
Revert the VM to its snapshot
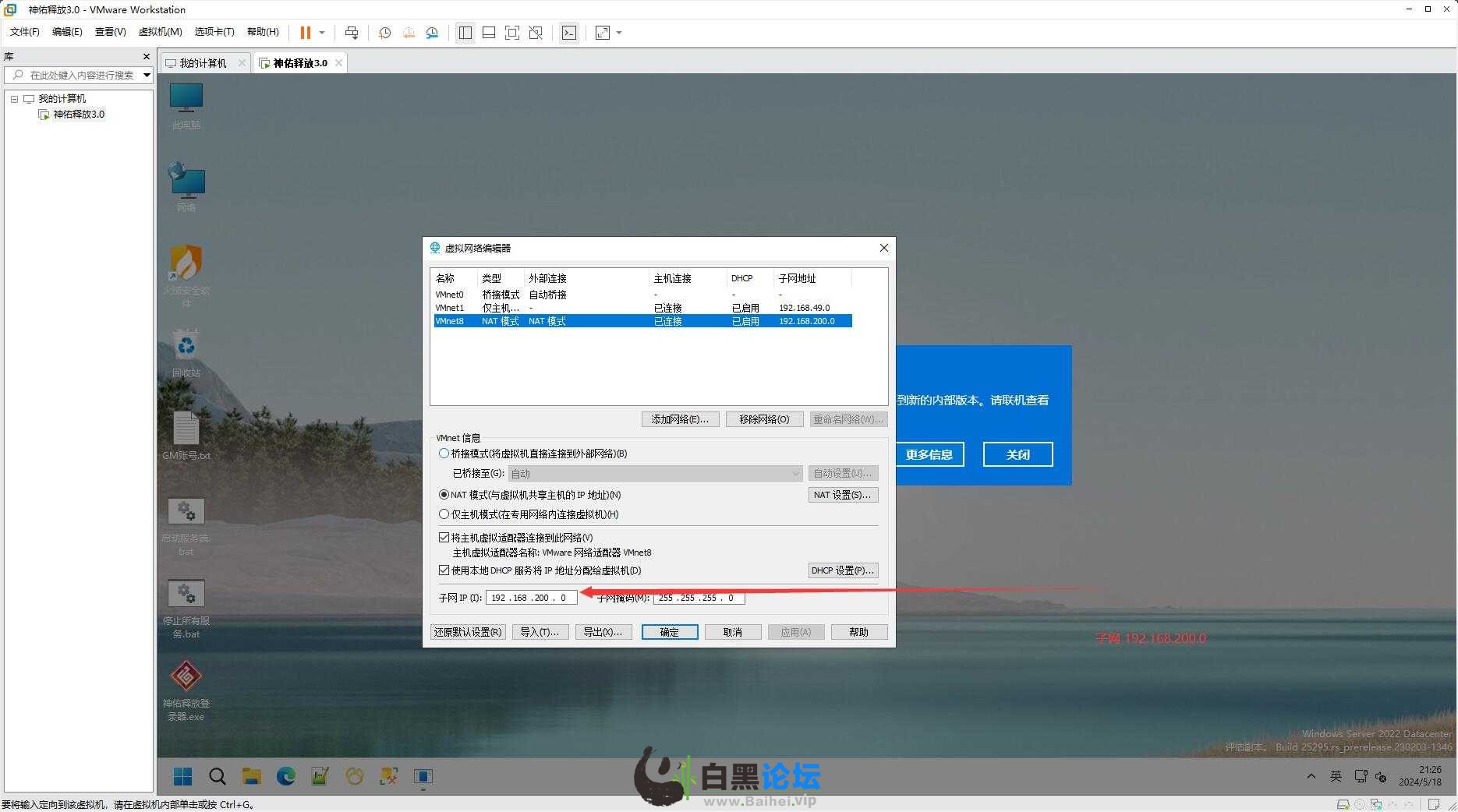pos(409,33)
